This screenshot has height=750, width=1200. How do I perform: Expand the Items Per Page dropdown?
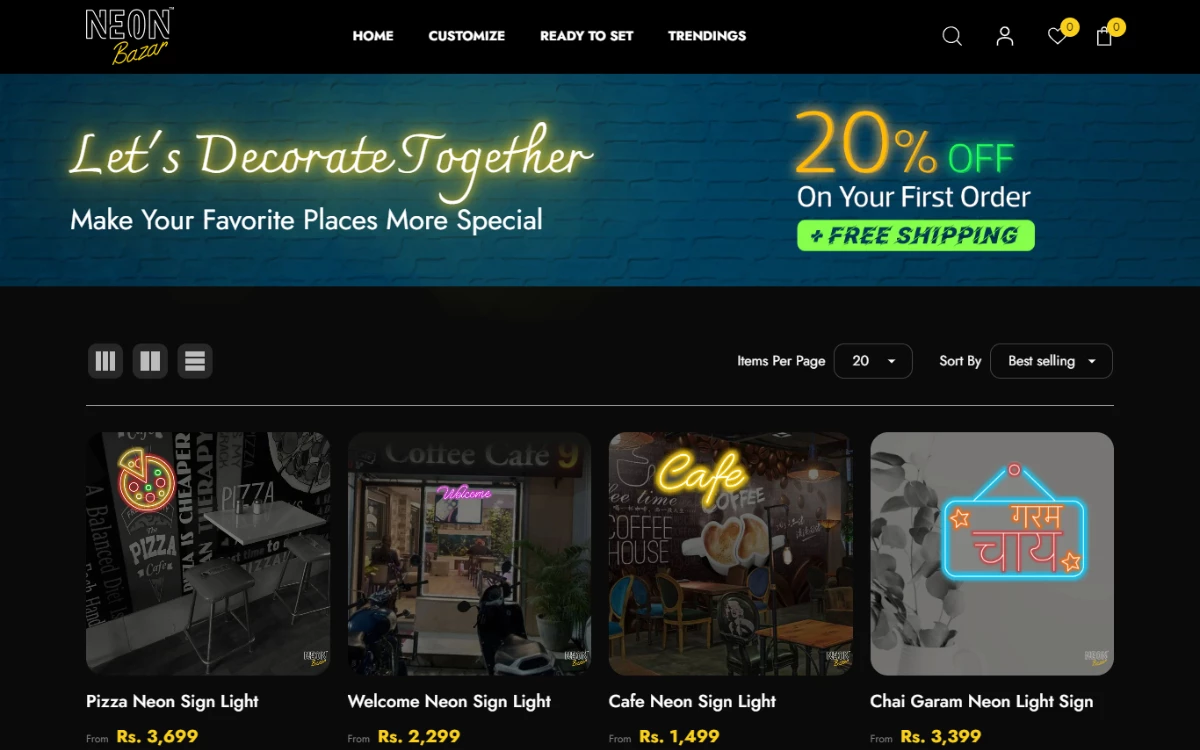click(x=873, y=361)
